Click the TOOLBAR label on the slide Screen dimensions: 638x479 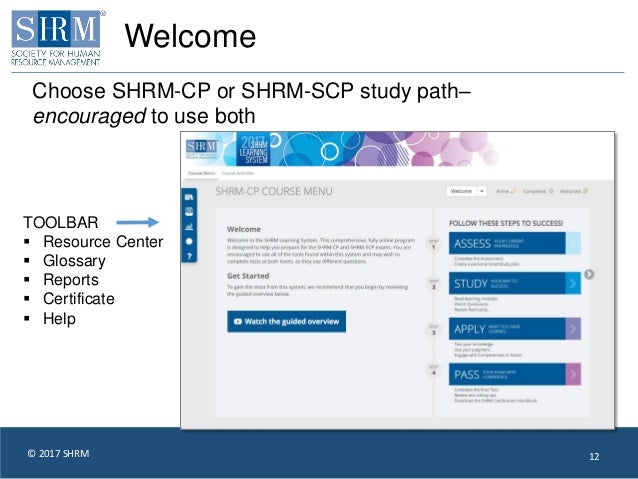coord(61,223)
